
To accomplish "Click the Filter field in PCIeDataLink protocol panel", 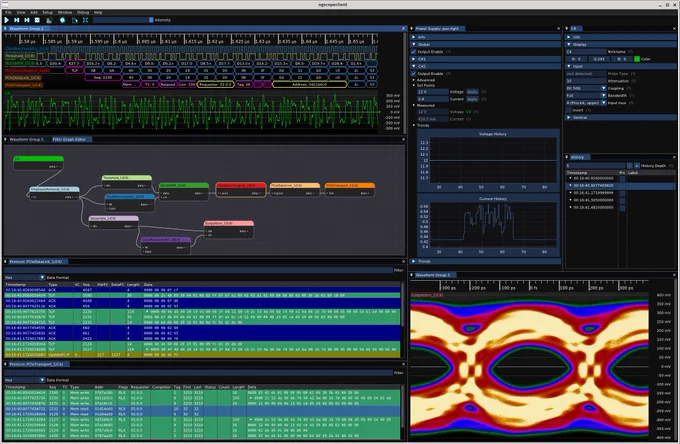I will click(197, 270).
